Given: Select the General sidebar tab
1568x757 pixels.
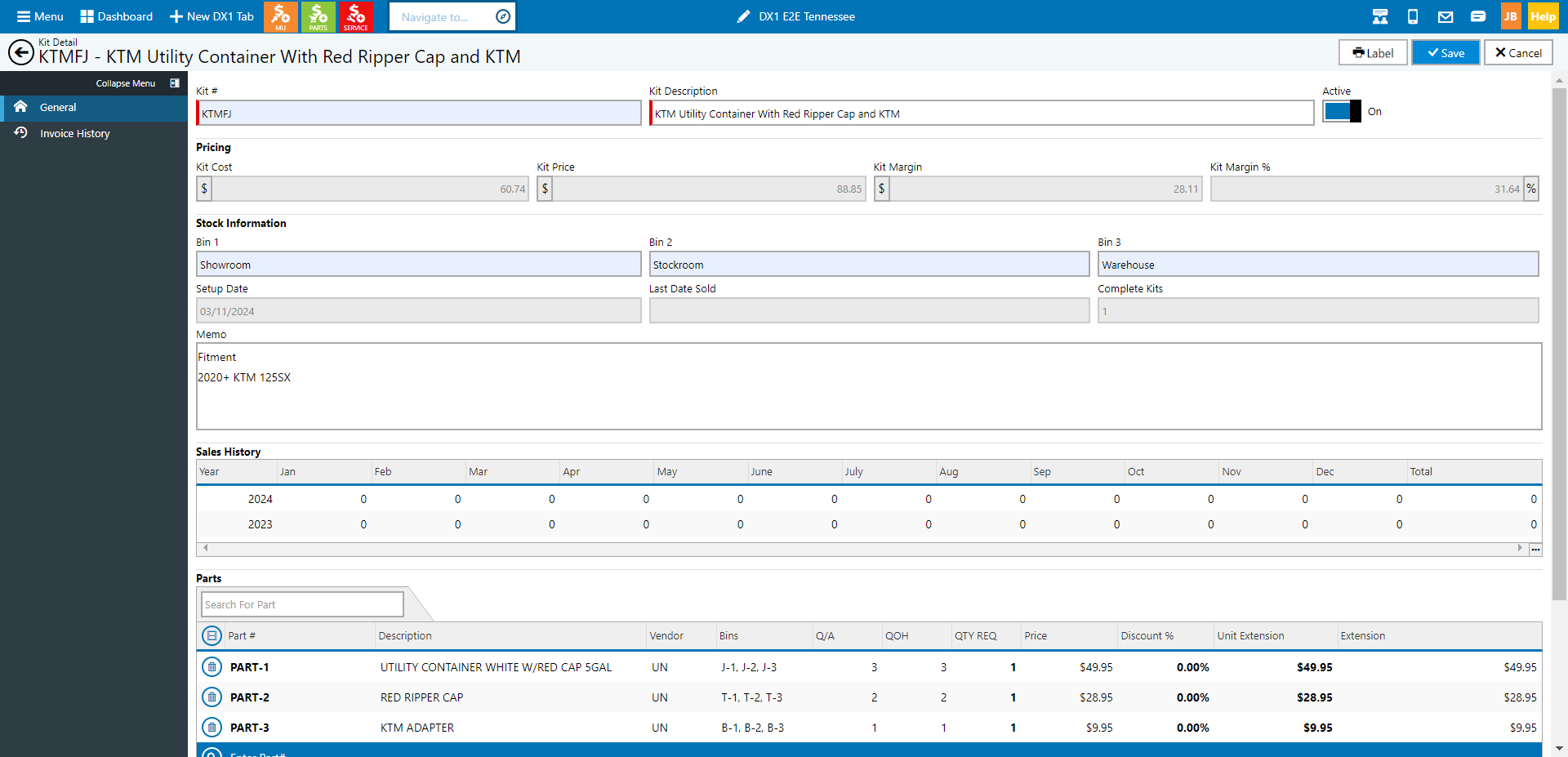Looking at the screenshot, I should pos(94,107).
